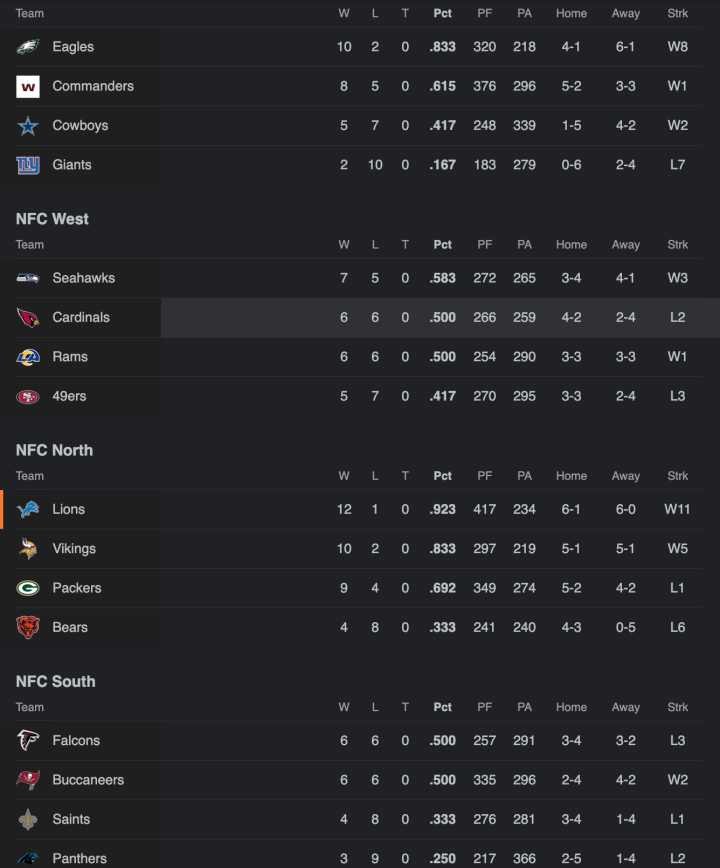Viewport: 720px width, 868px height.
Task: Select the Cowboys star logo
Action: point(28,126)
